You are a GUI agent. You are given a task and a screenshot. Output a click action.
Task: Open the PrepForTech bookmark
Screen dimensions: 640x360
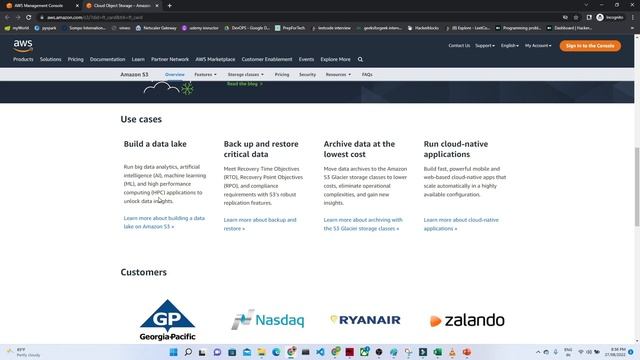290,28
